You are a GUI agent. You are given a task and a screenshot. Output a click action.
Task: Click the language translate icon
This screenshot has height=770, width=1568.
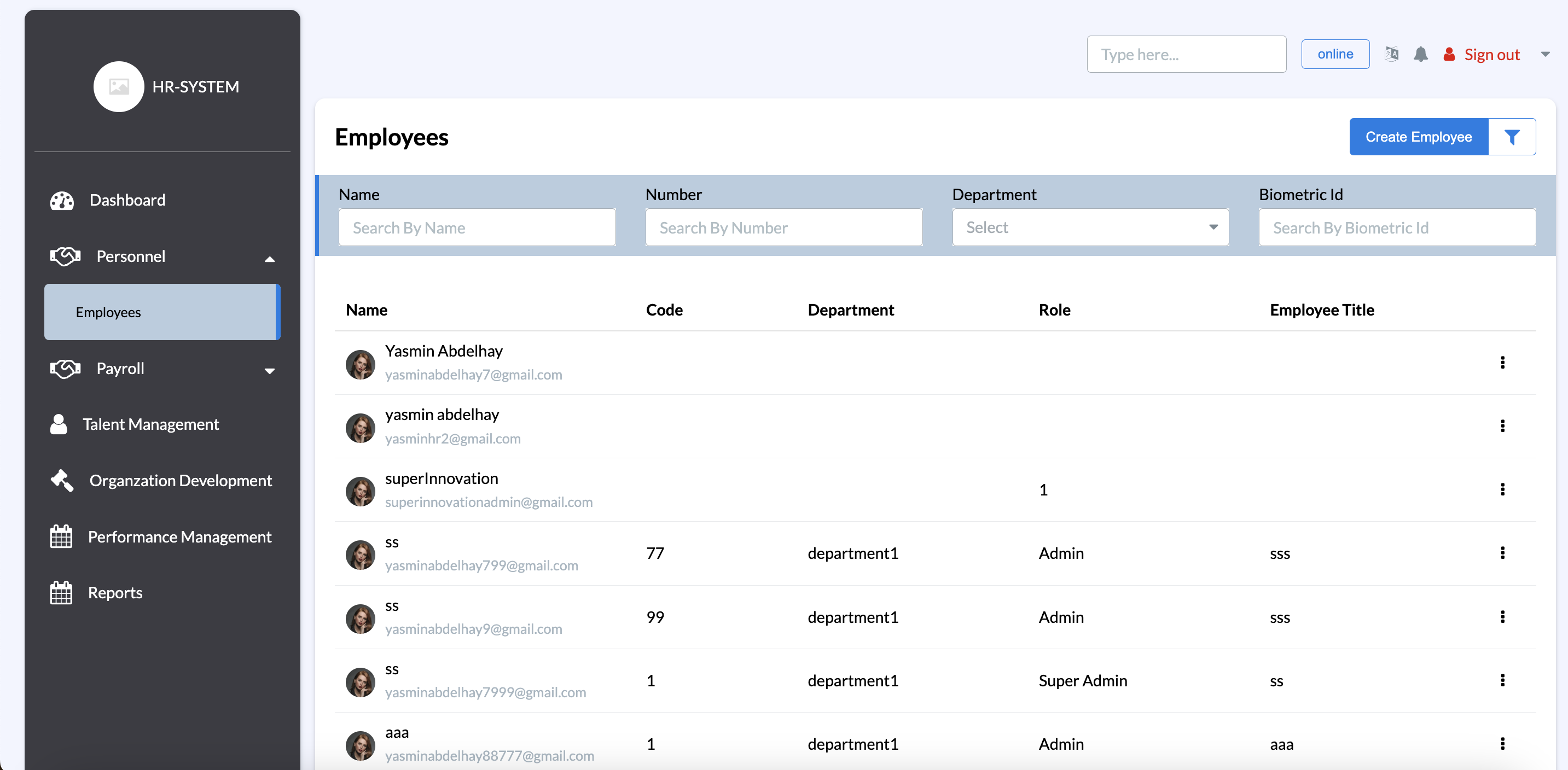[x=1391, y=54]
